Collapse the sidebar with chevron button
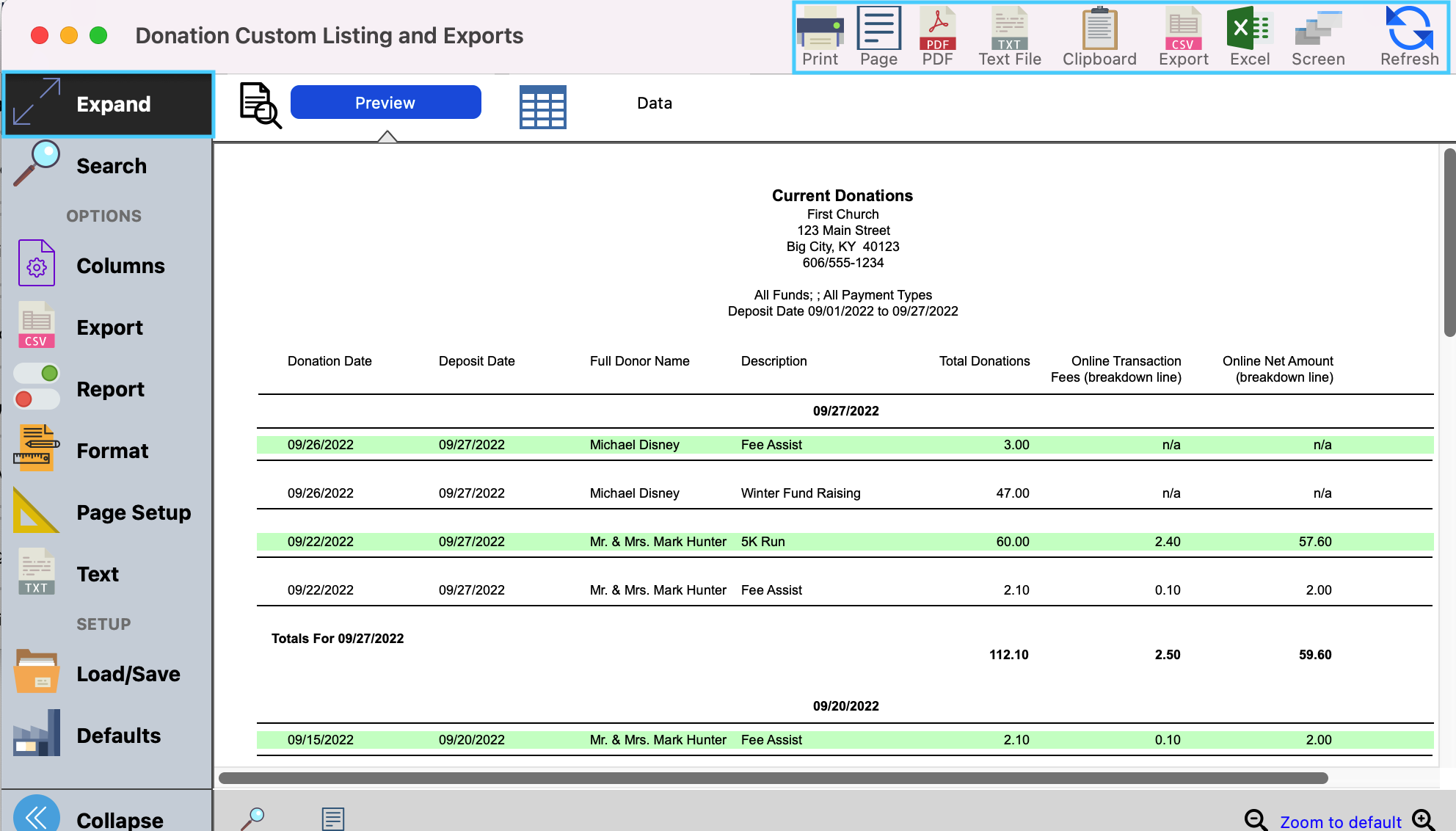This screenshot has height=831, width=1456. tap(37, 816)
